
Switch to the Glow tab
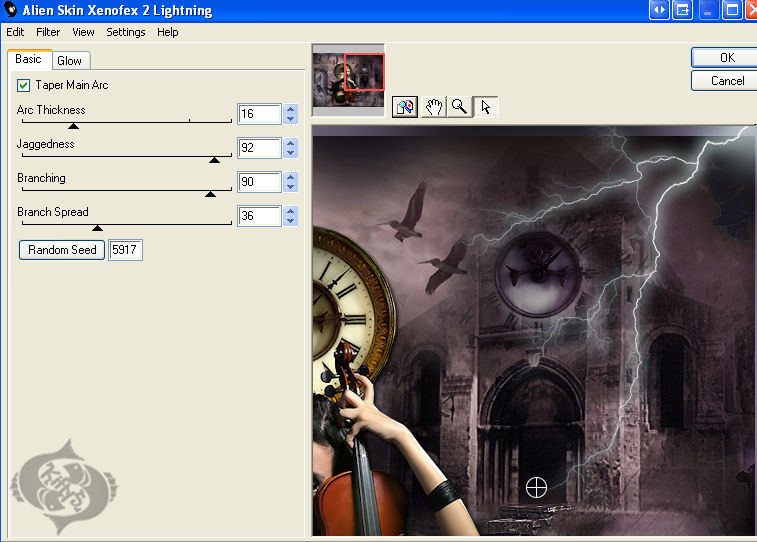70,61
